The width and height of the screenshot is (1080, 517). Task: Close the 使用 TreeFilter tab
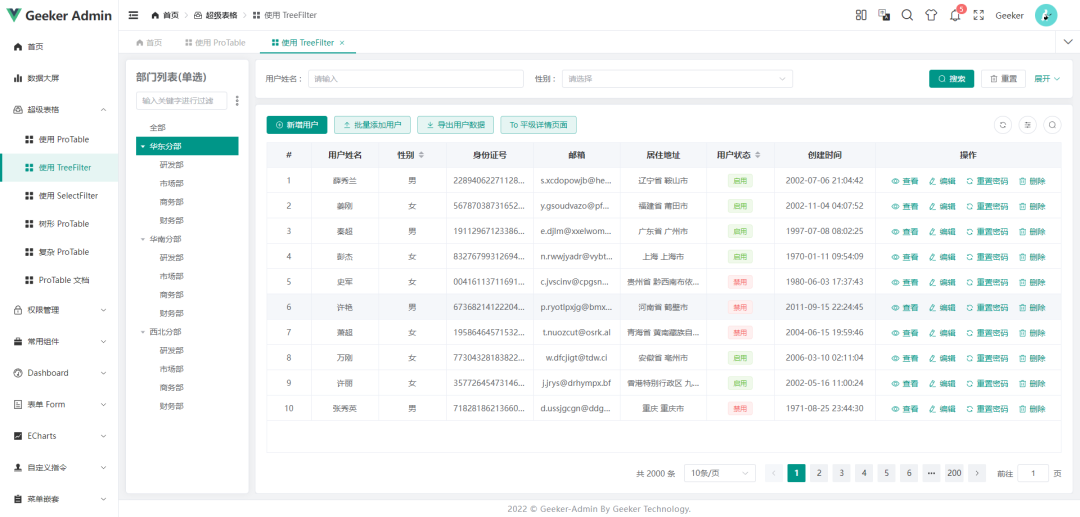[x=342, y=43]
